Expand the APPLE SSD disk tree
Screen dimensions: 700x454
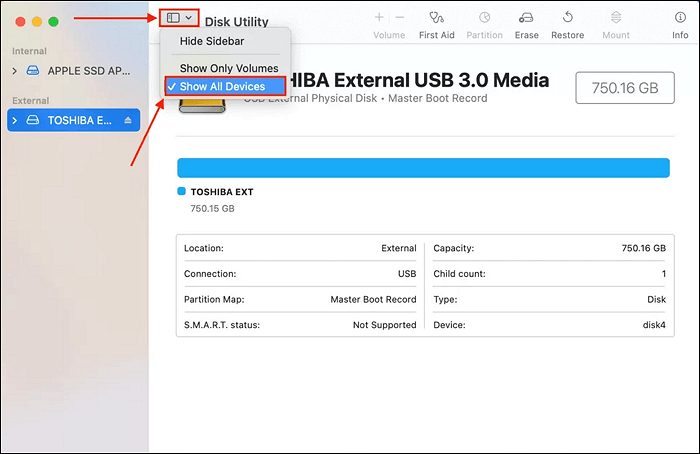point(14,72)
